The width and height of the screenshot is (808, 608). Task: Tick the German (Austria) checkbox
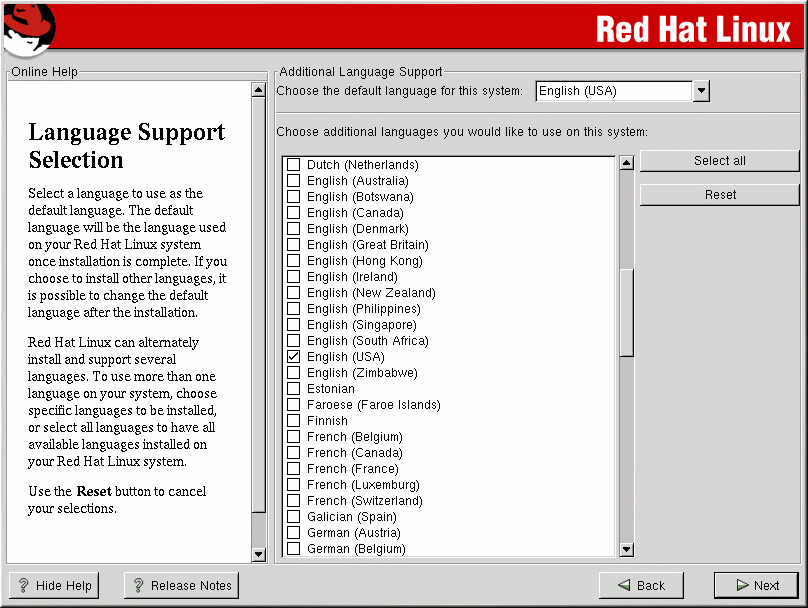(294, 533)
